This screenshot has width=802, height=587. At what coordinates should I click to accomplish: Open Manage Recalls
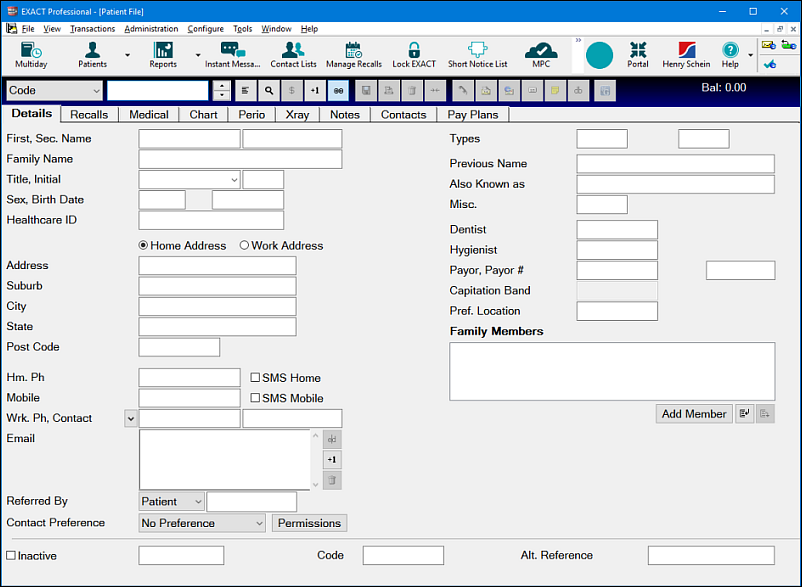tap(354, 55)
